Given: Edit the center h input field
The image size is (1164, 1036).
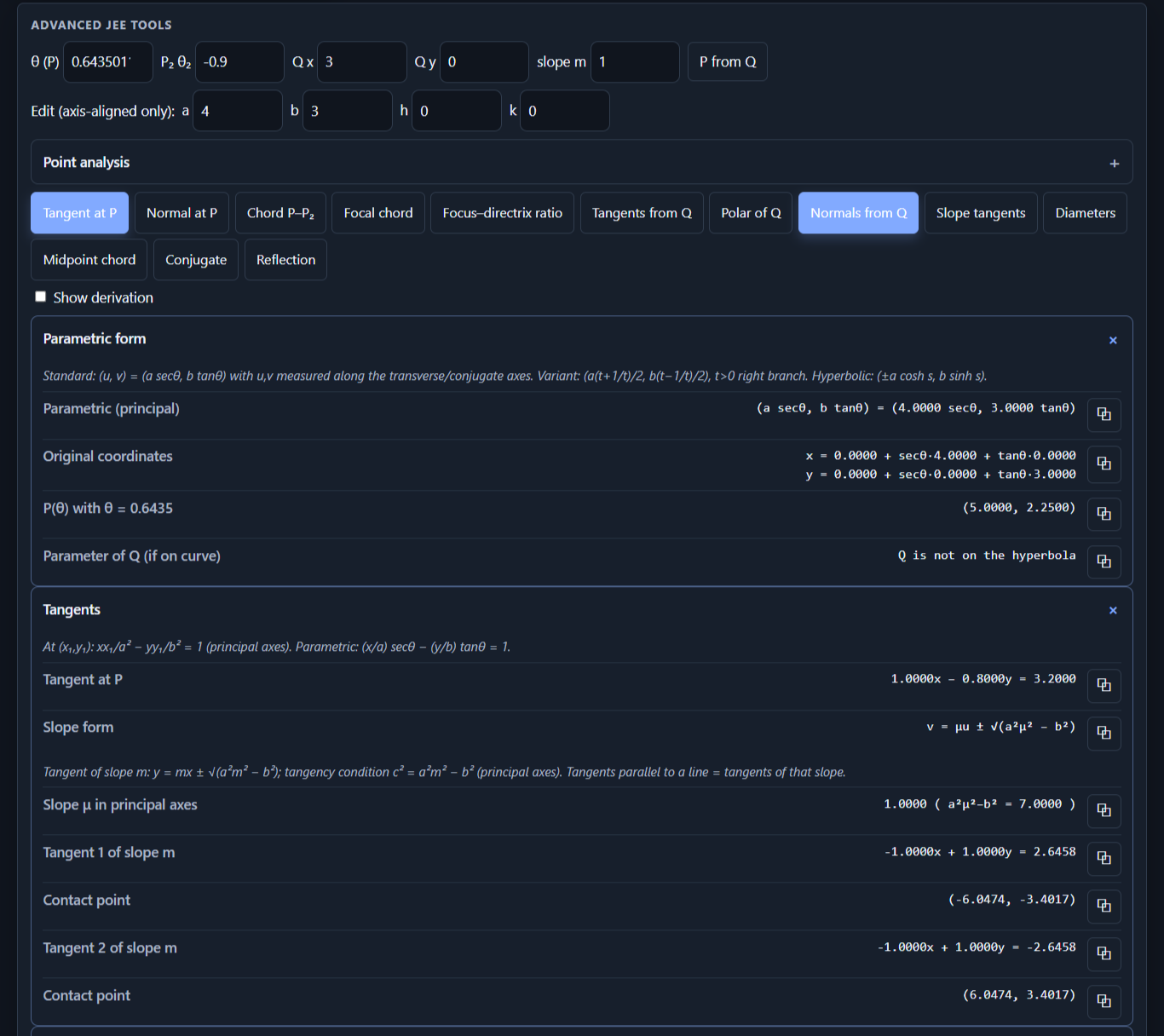Looking at the screenshot, I should (457, 111).
